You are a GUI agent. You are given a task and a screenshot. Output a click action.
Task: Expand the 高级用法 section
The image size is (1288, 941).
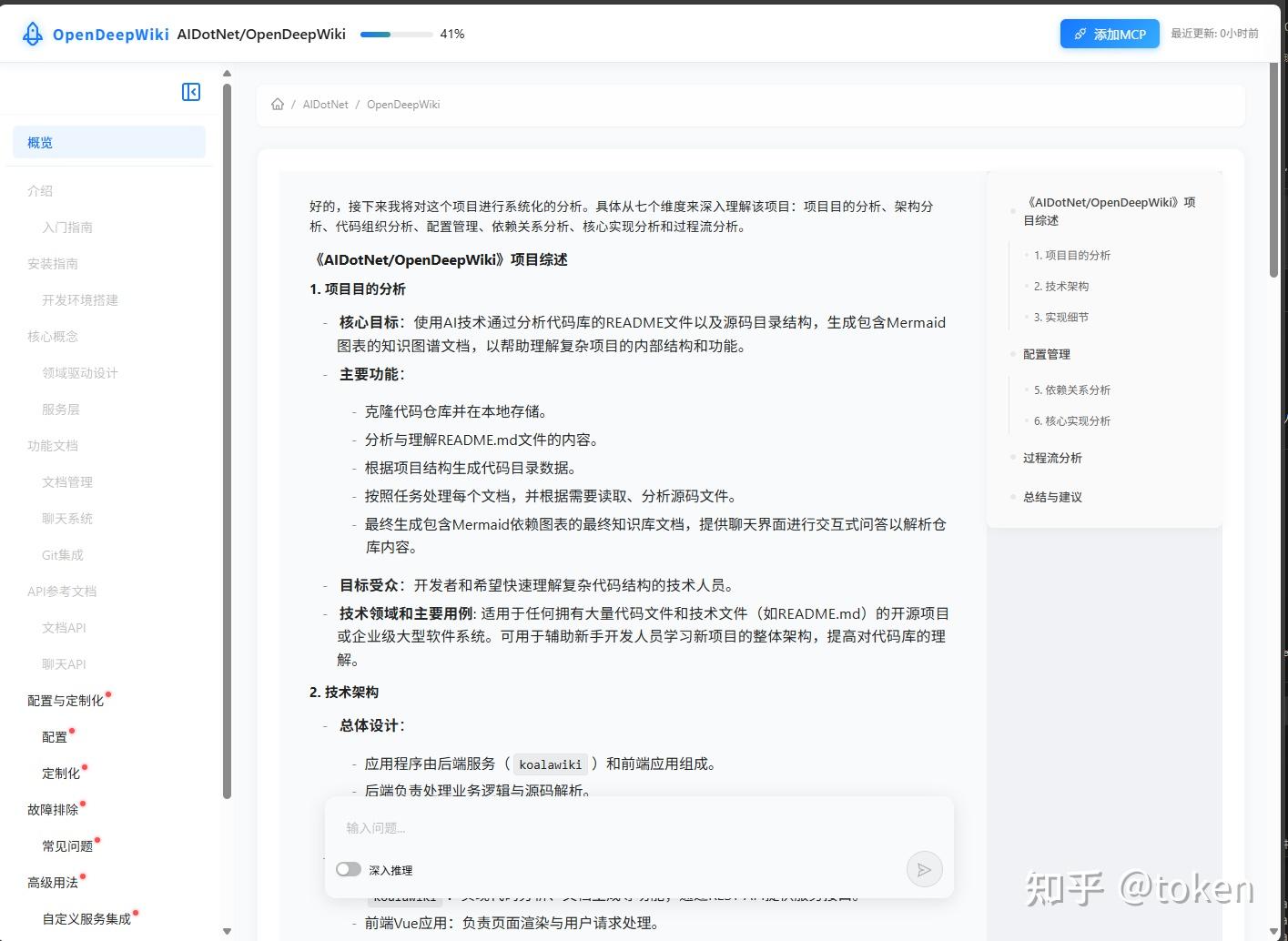tap(54, 881)
